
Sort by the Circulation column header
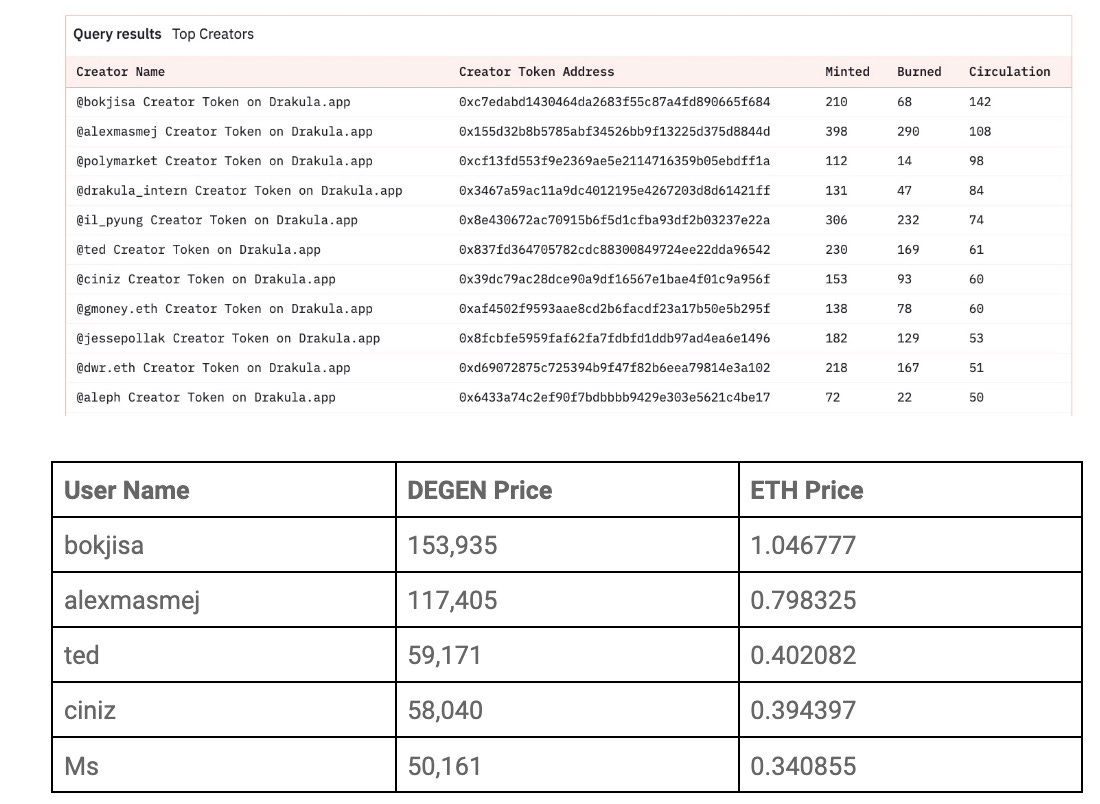pos(1010,72)
